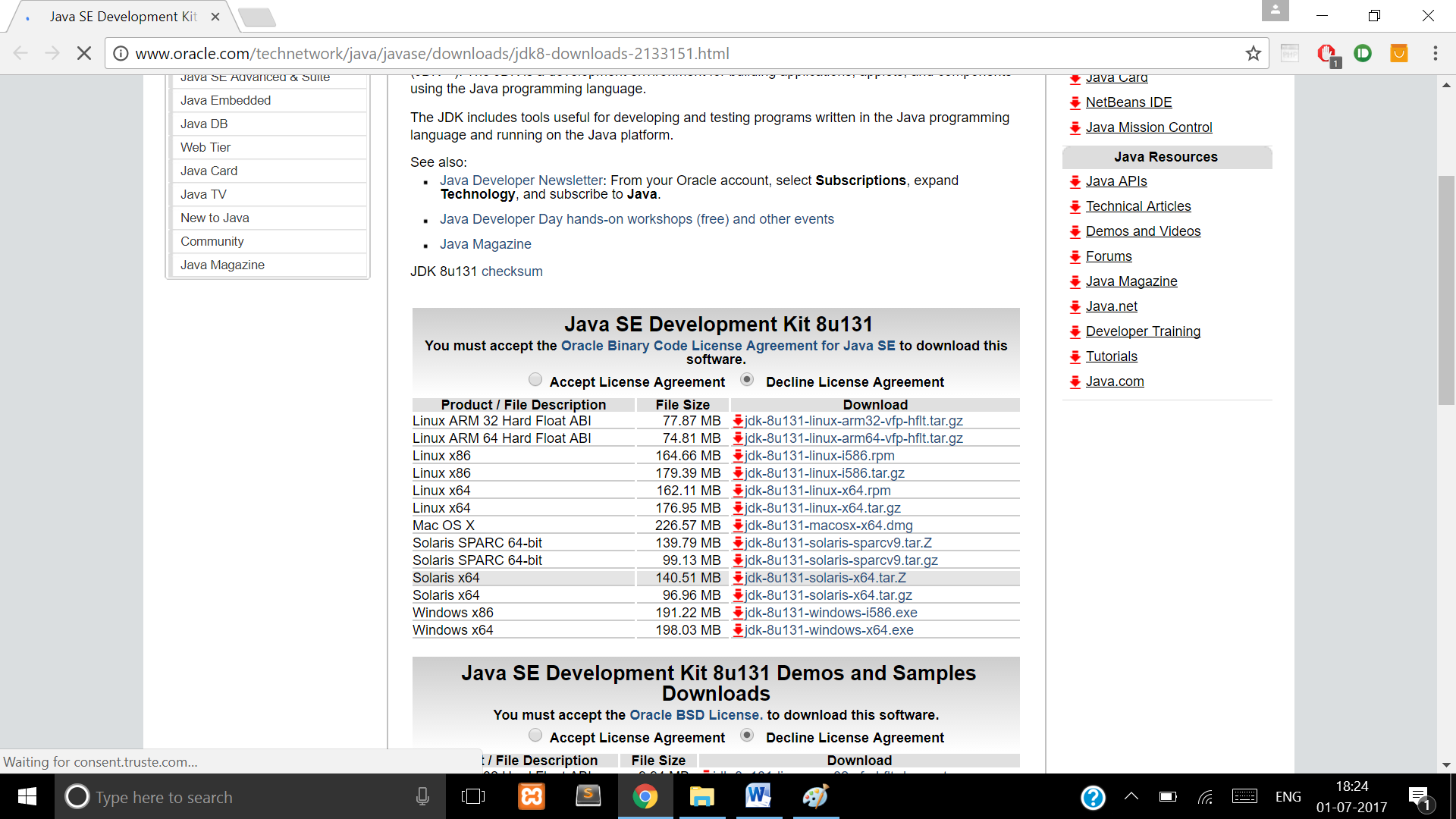Click Solaris SPARC 64-bit 139.79 MB row

pyautogui.click(x=716, y=543)
